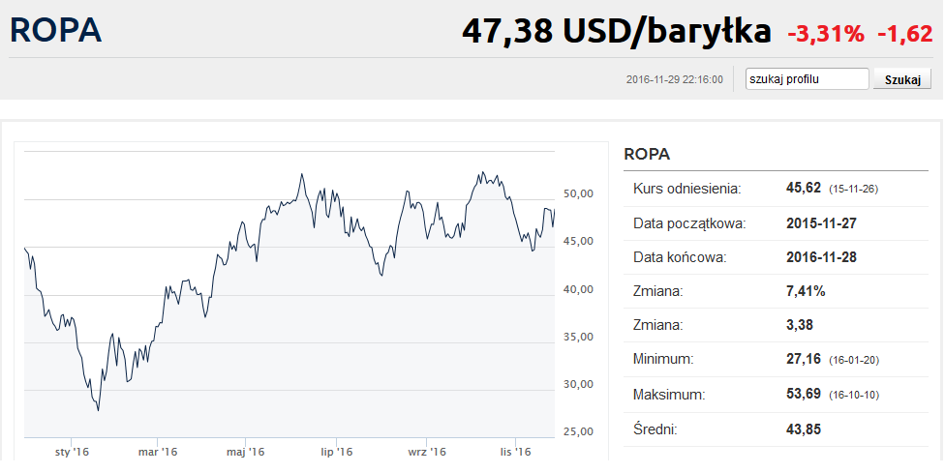Click the -3,31% percentage change
This screenshot has height=473, width=945.
point(825,34)
